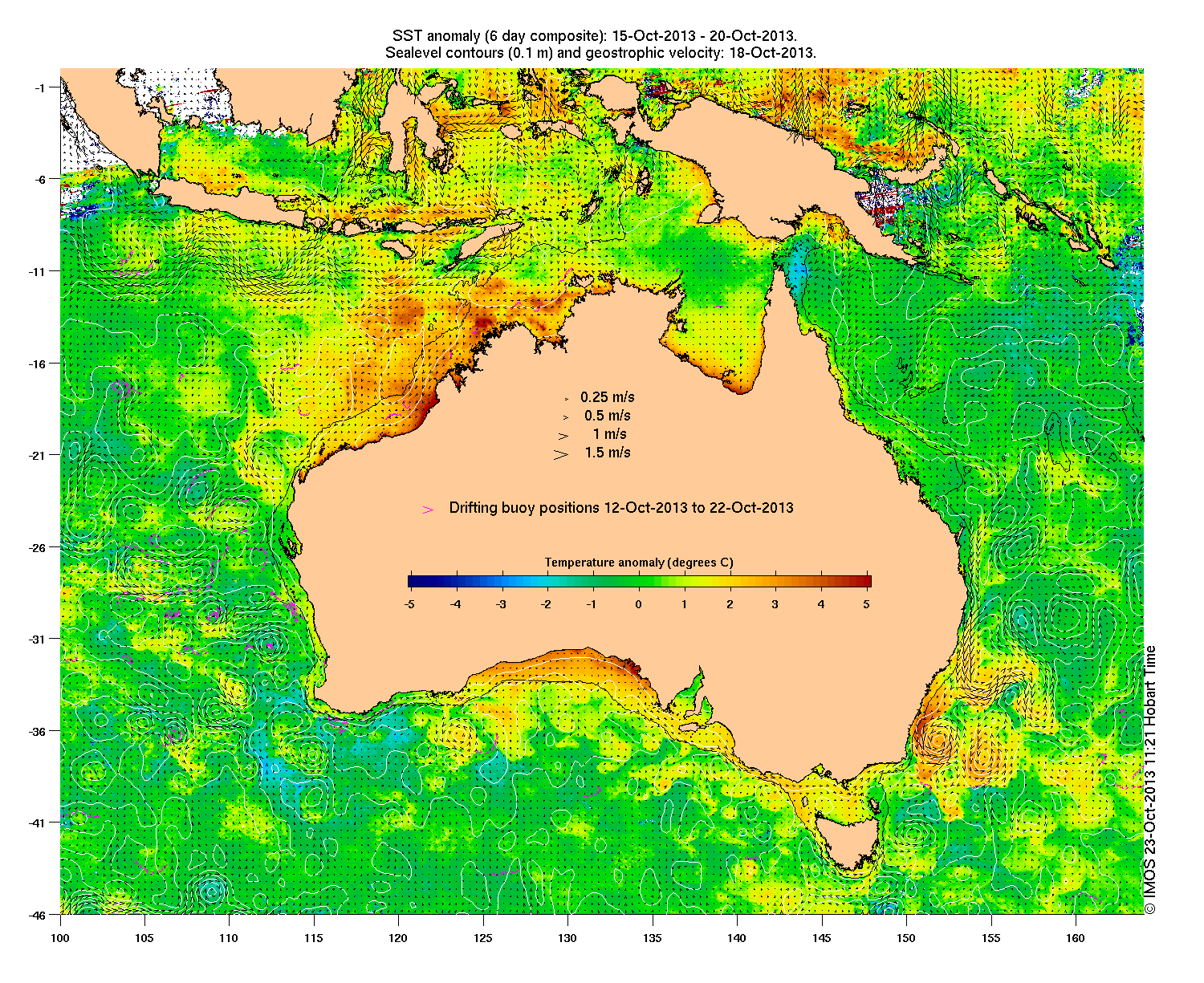The height and width of the screenshot is (983, 1204).
Task: Click the '1 m/s' legend label
Action: (610, 434)
